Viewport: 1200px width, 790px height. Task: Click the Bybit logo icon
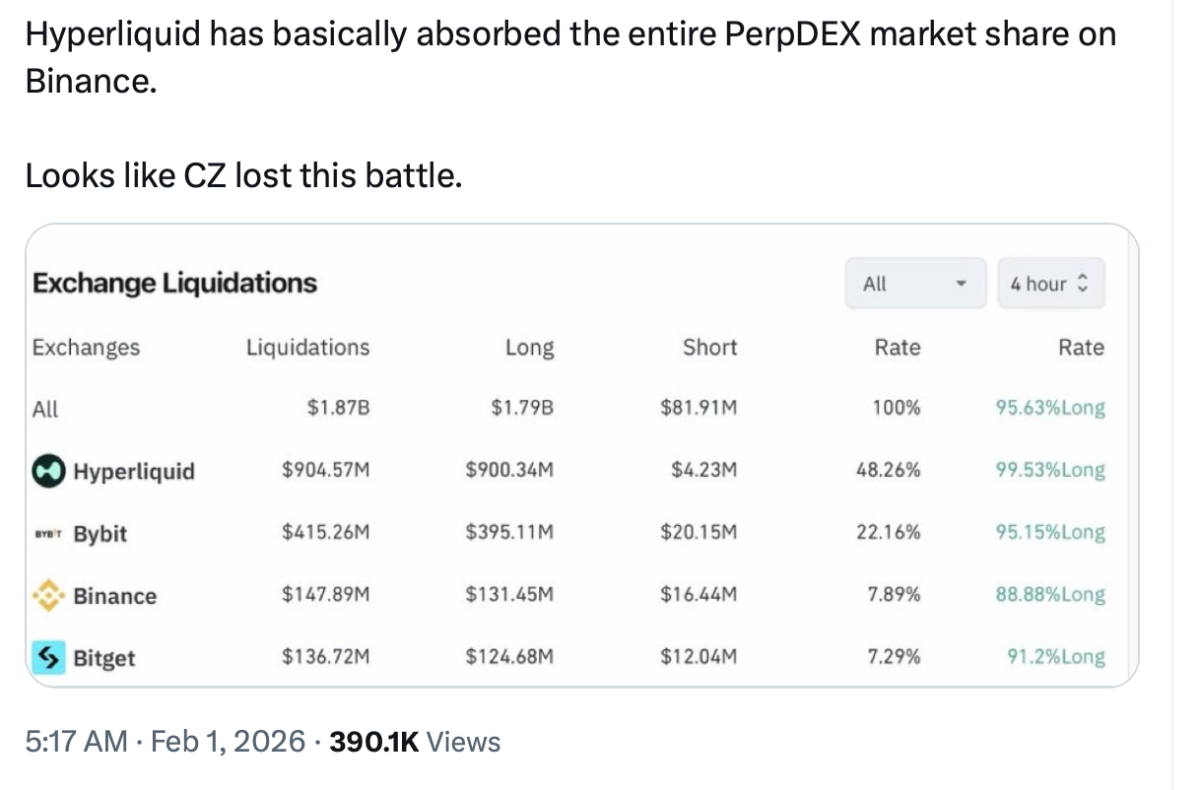coord(48,534)
